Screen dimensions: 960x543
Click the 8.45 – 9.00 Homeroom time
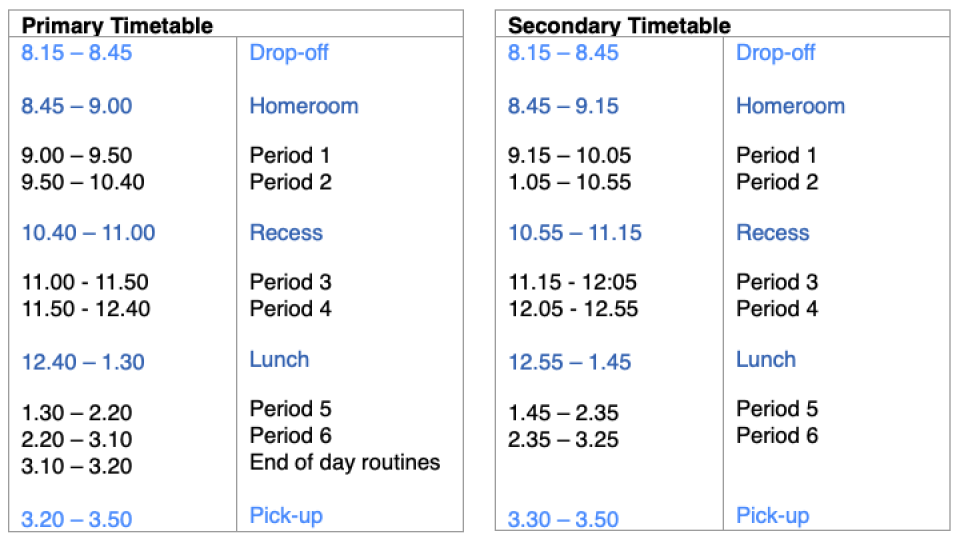pyautogui.click(x=76, y=106)
